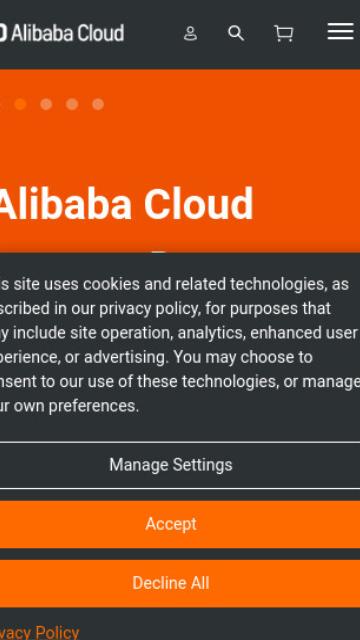Click the small white dash above cookie notice

[158, 252]
